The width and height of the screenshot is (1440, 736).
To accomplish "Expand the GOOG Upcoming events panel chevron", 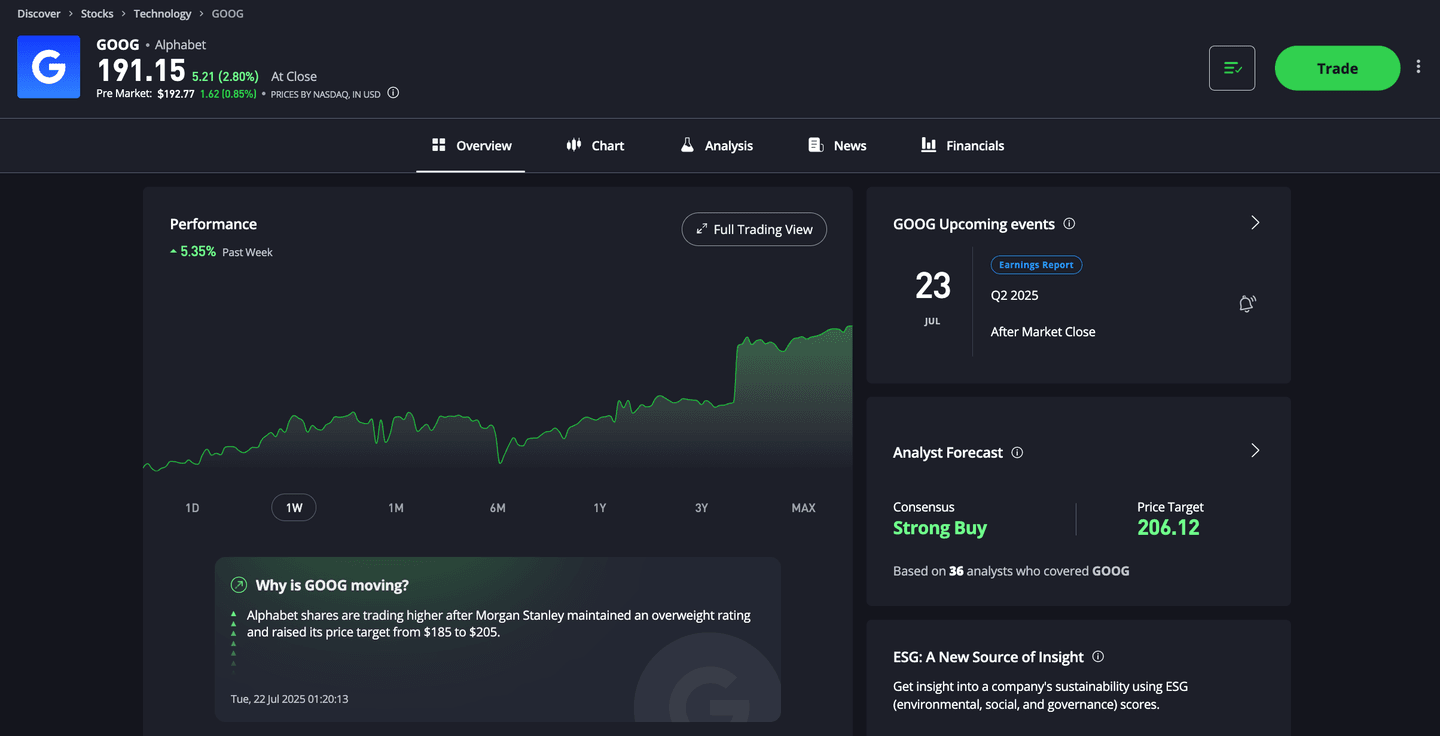I will coord(1255,223).
